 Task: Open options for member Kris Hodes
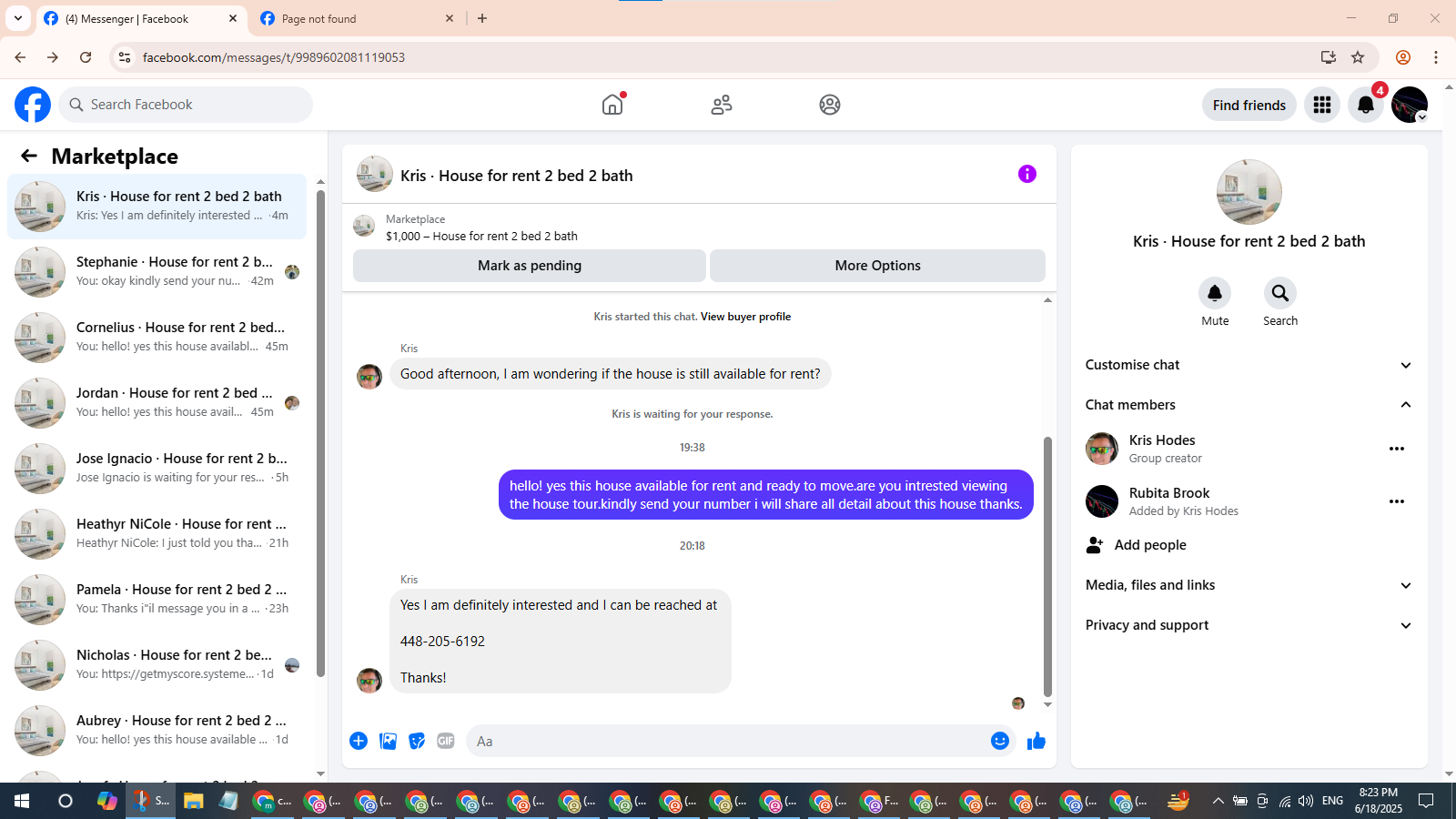(1397, 449)
